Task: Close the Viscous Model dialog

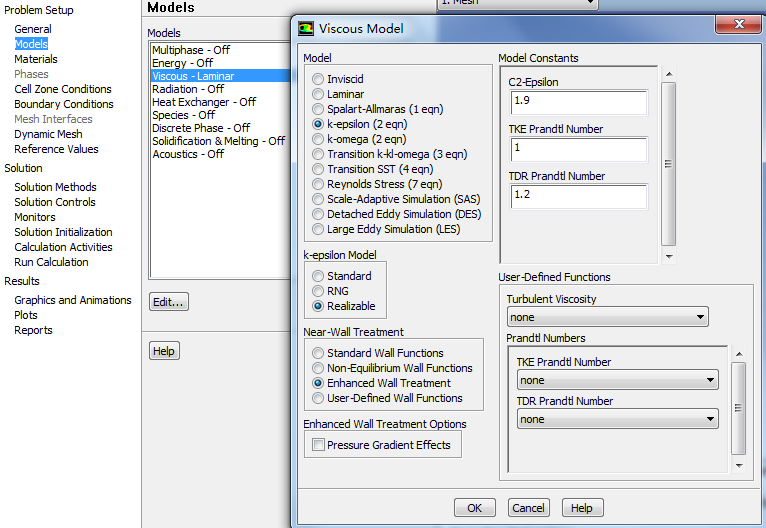Action: pos(739,23)
